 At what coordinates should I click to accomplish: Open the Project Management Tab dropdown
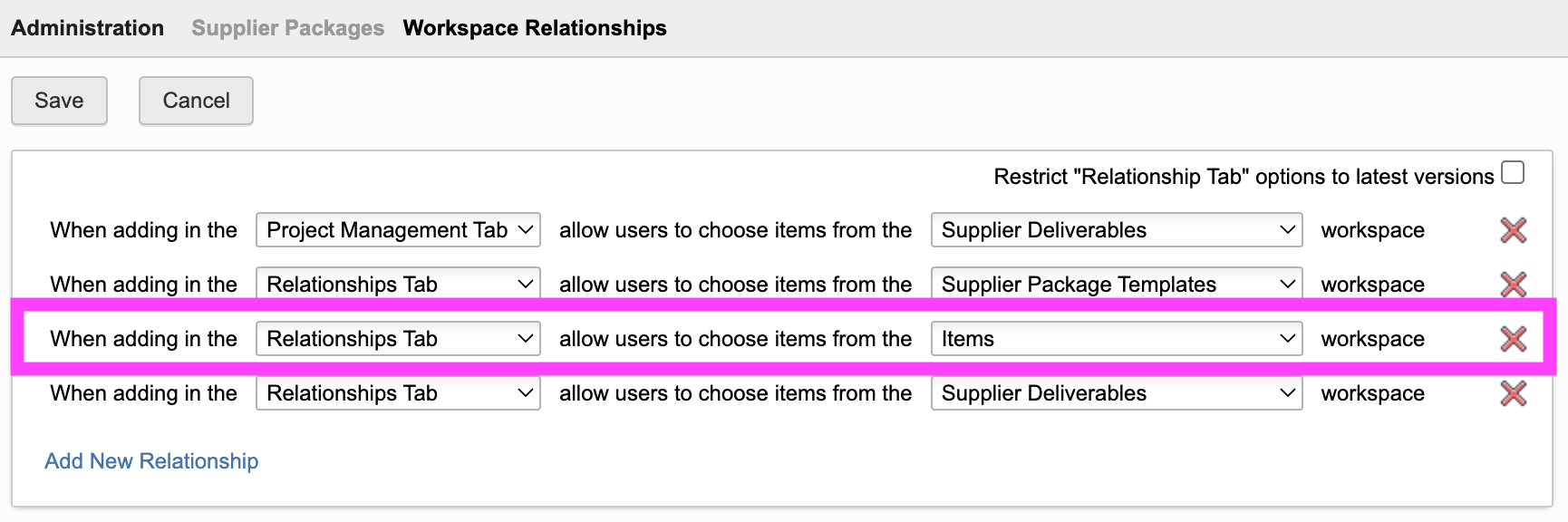[x=398, y=230]
